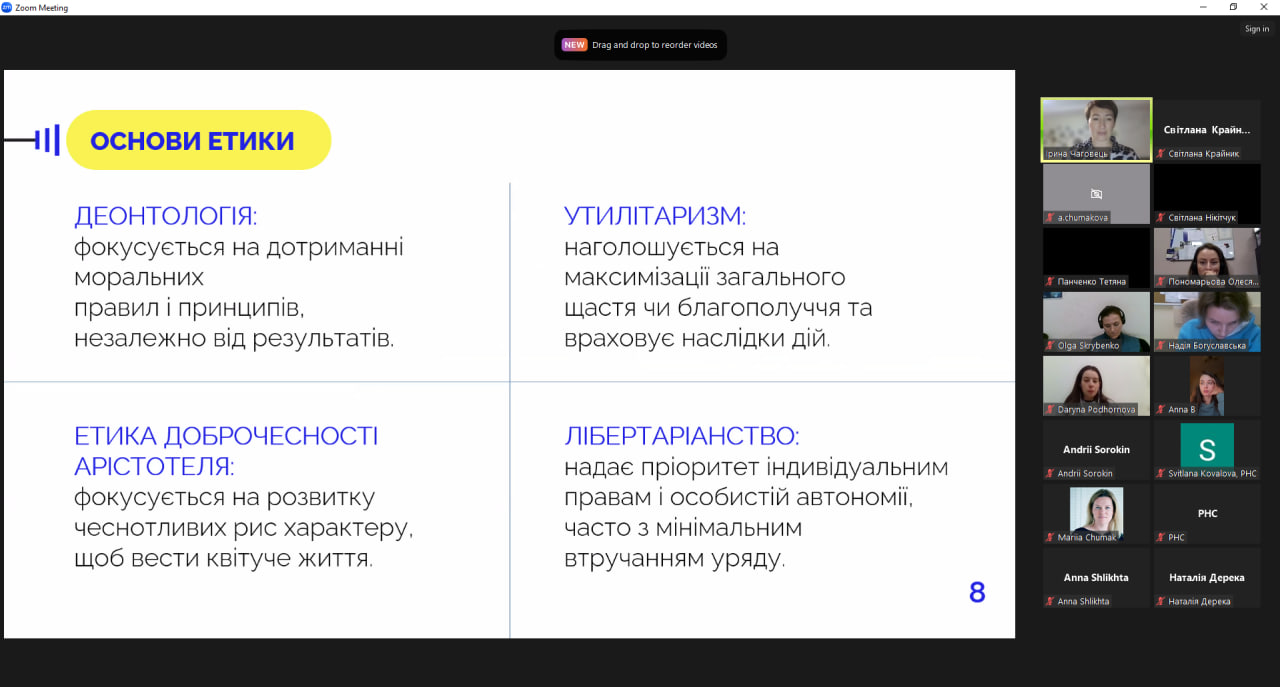Click the 'ЕТИКА ДОБРОЧЕСНОСТІ АРІСТОТЕЛЯ:' heading

pyautogui.click(x=226, y=451)
